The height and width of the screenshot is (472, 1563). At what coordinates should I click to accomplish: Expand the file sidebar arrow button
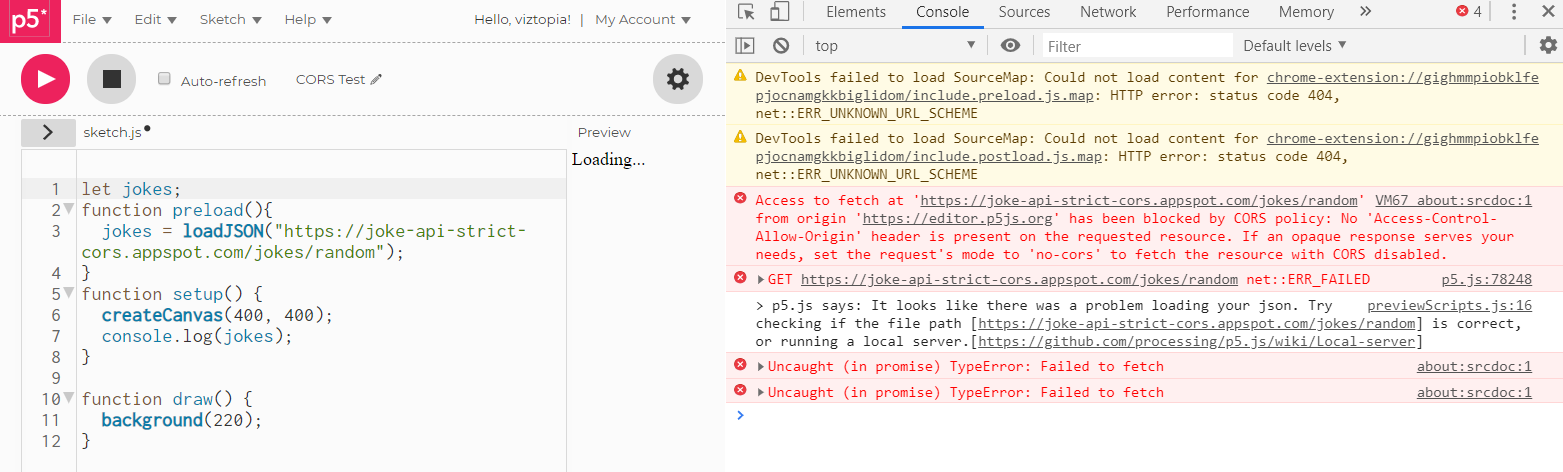pyautogui.click(x=47, y=132)
